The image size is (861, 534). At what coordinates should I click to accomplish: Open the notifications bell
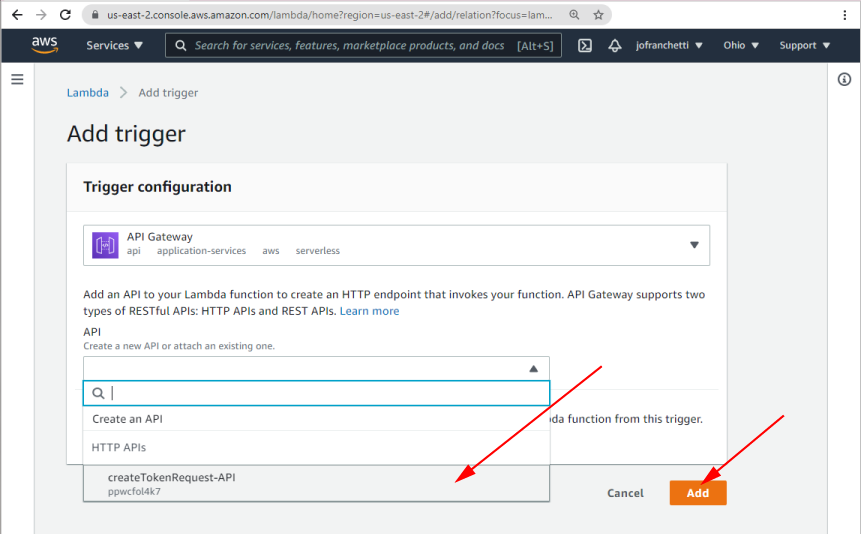click(x=615, y=46)
